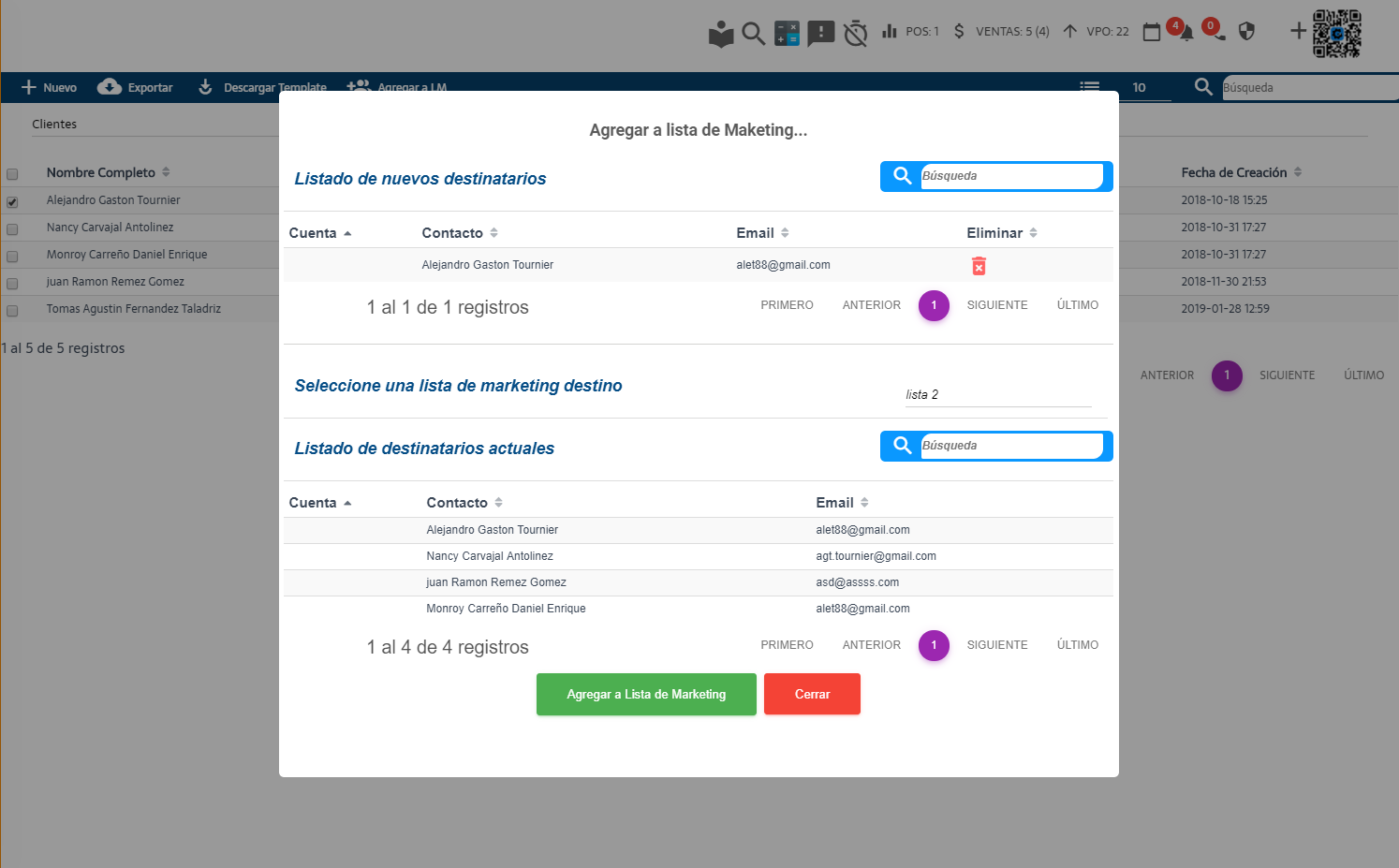Click the red trash delete icon

(979, 267)
